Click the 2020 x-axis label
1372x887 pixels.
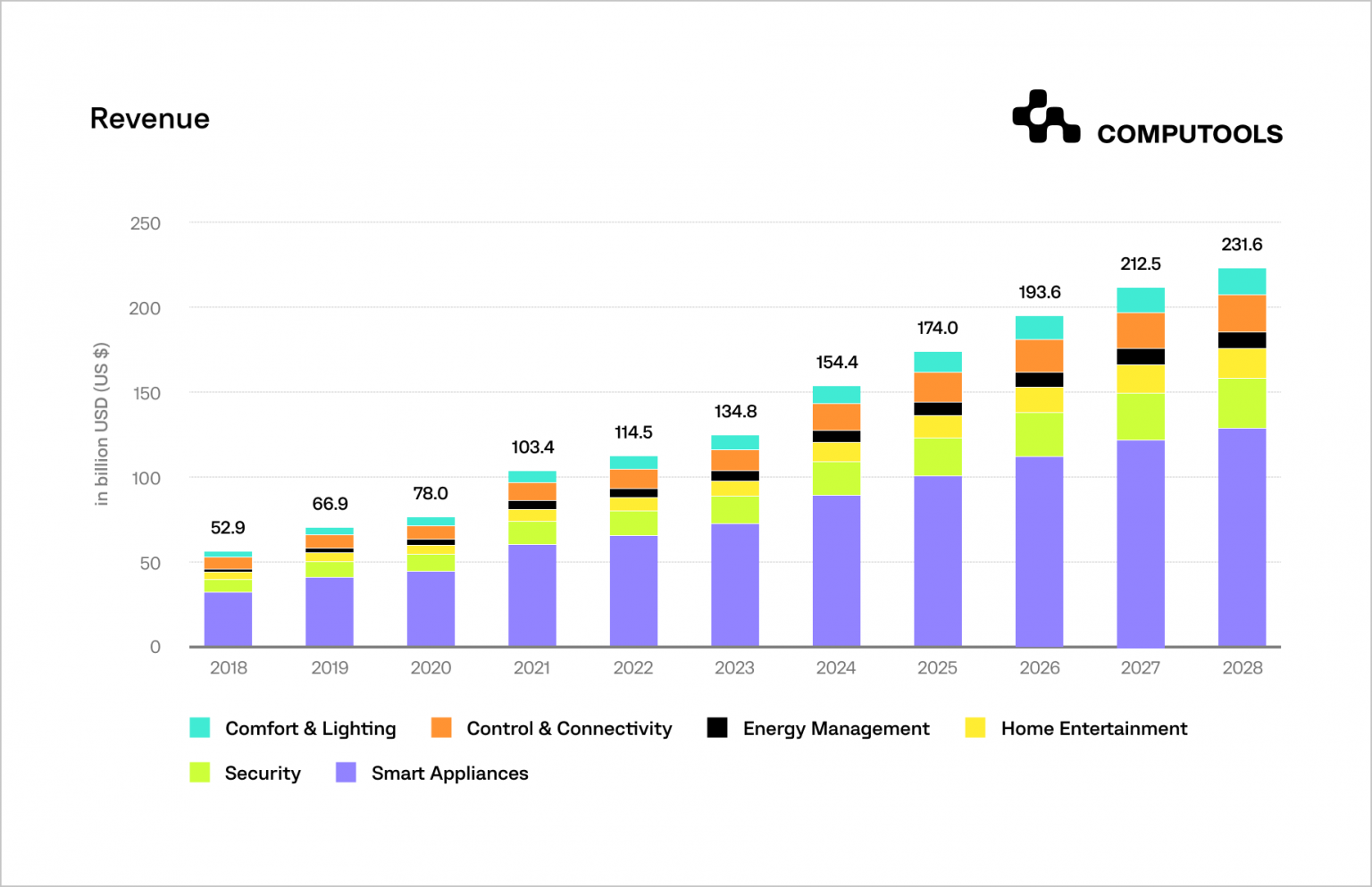431,667
